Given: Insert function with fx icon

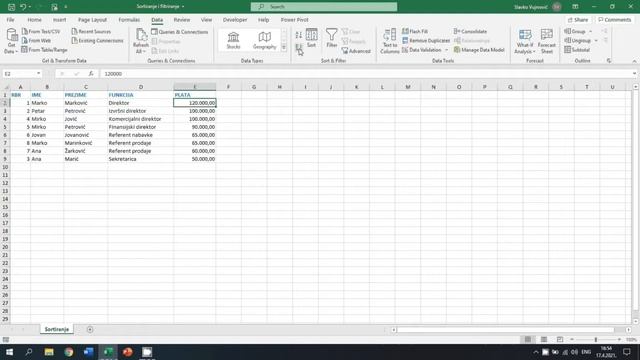Looking at the screenshot, I should pyautogui.click(x=91, y=73).
